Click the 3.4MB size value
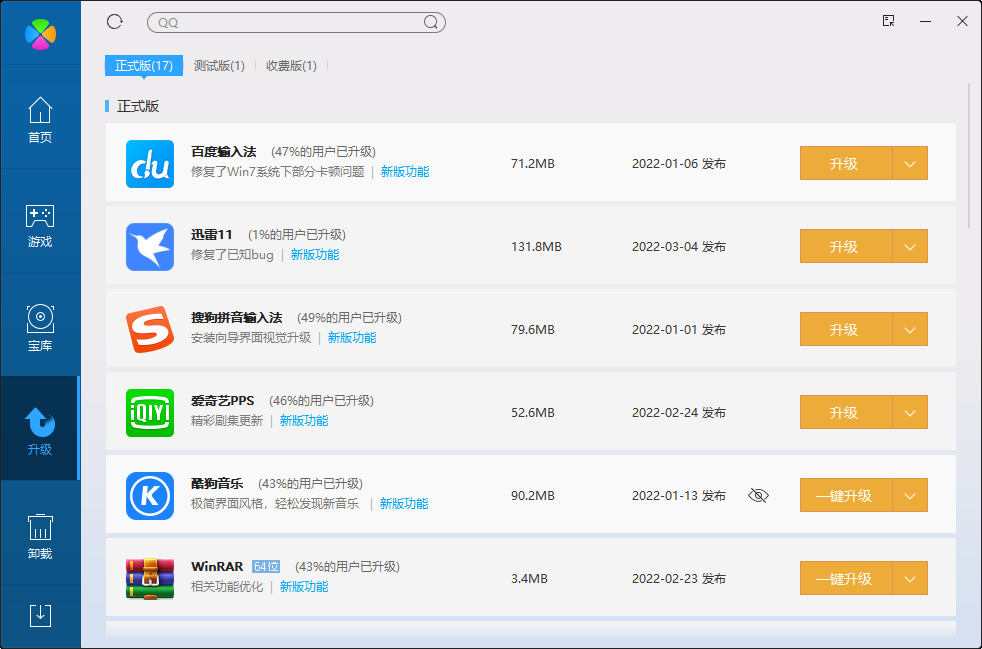 tap(529, 579)
